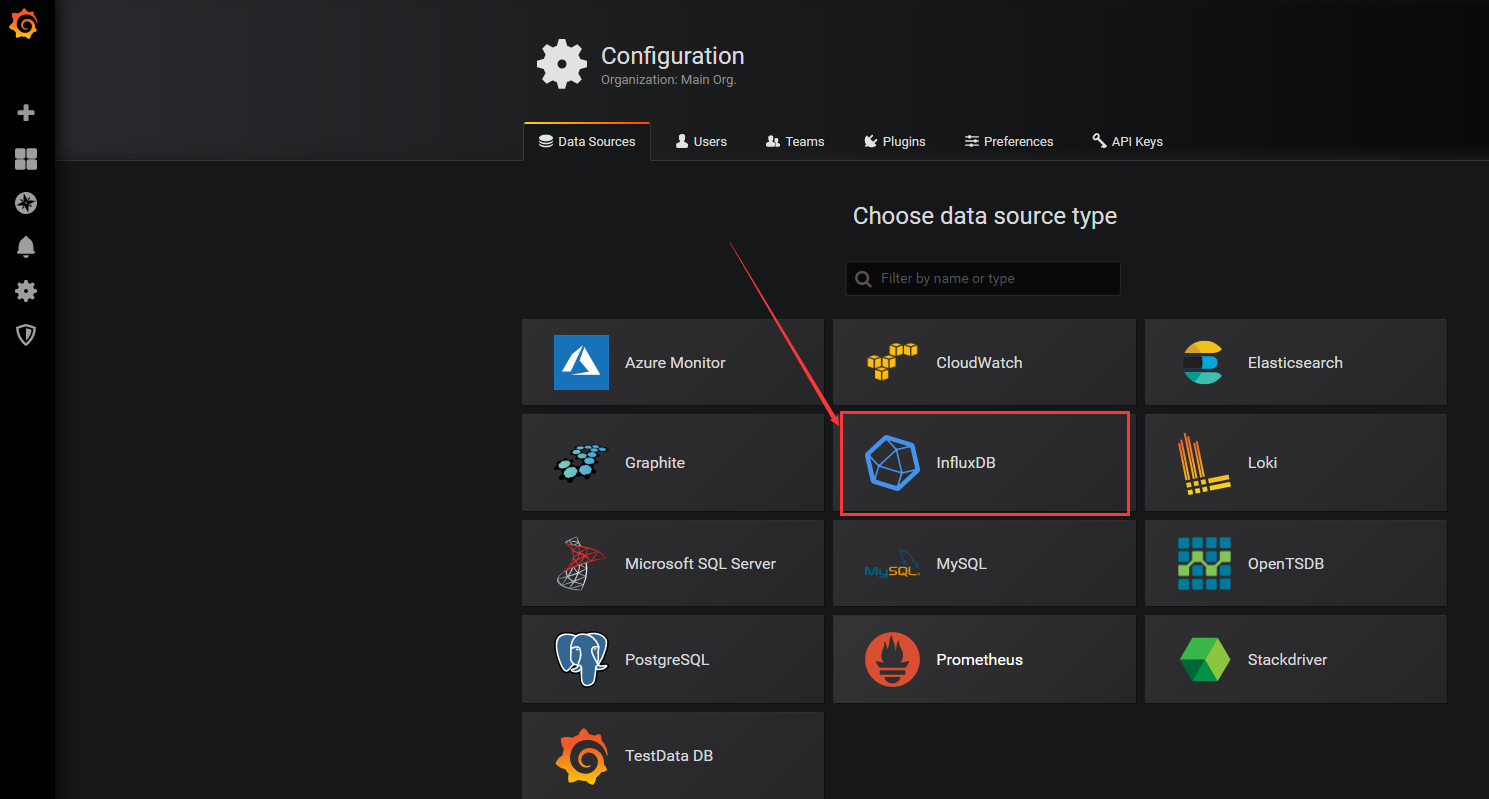Viewport: 1489px width, 799px height.
Task: Select the Prometheus label
Action: click(979, 660)
